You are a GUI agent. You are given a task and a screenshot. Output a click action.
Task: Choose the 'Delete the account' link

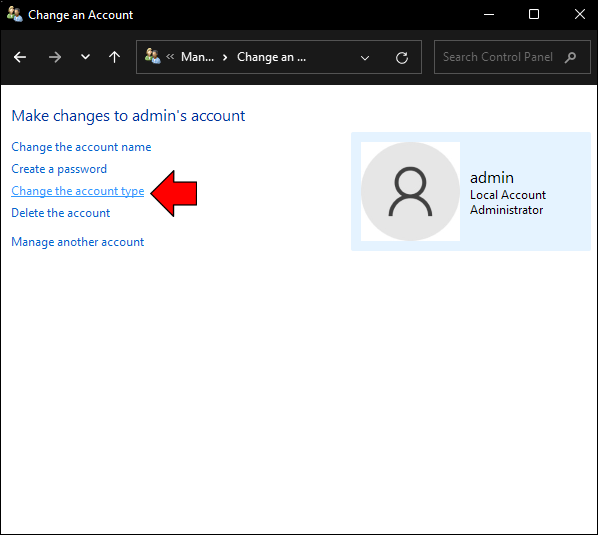61,213
